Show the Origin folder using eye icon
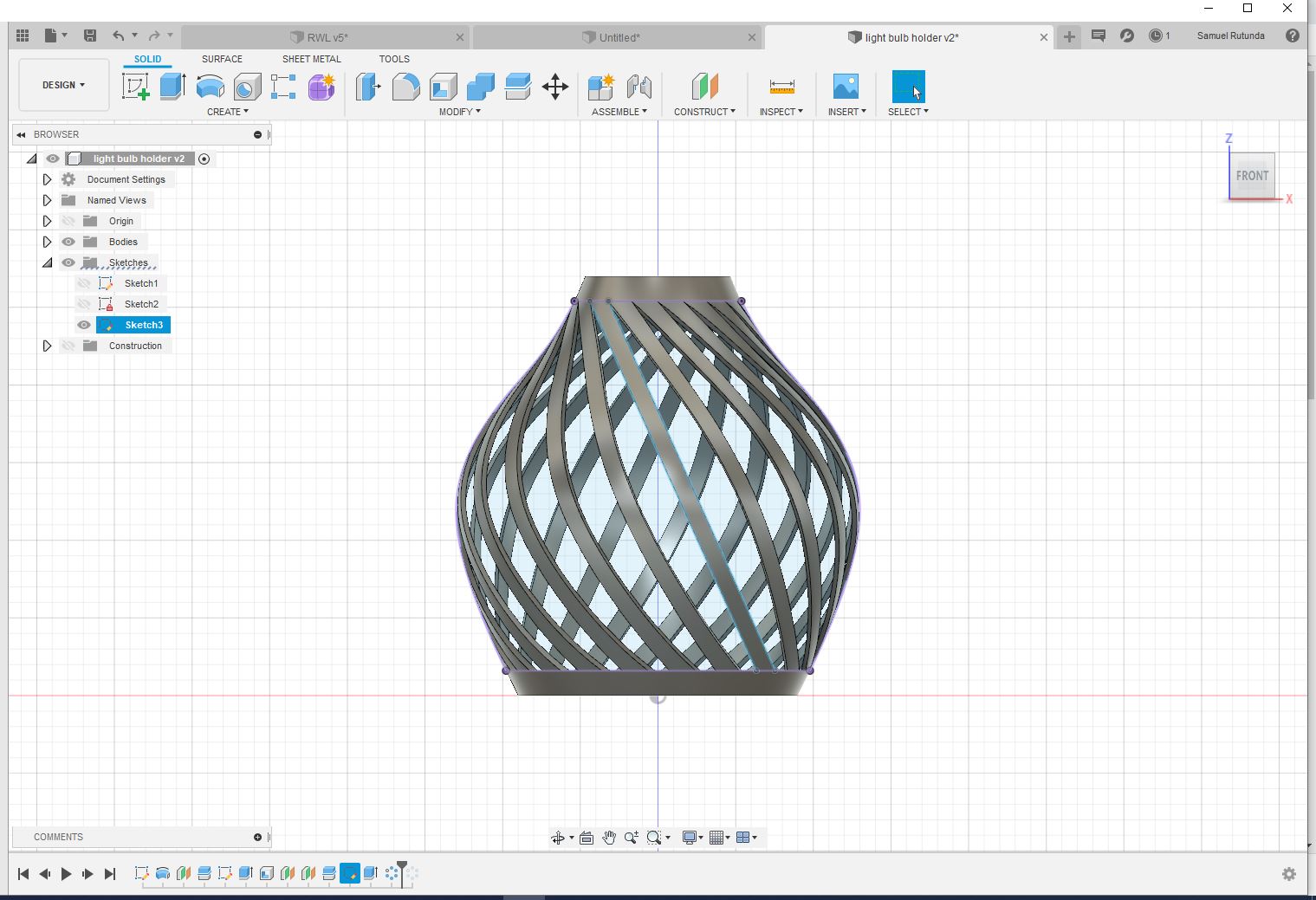This screenshot has height=900, width=1316. click(68, 221)
